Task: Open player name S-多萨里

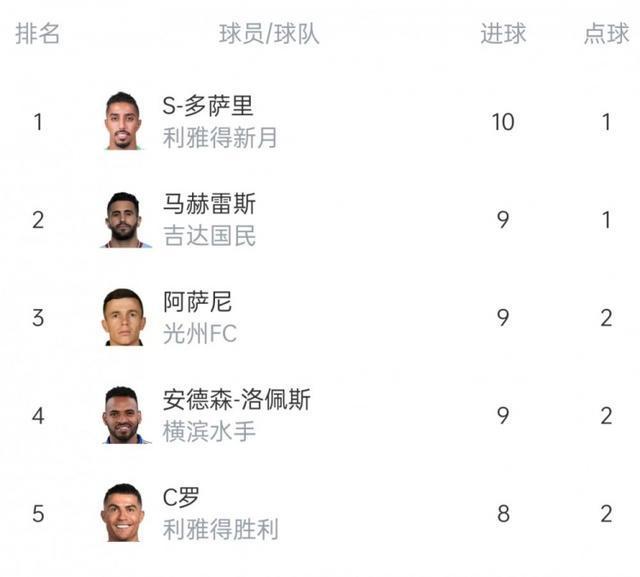Action: pyautogui.click(x=207, y=107)
